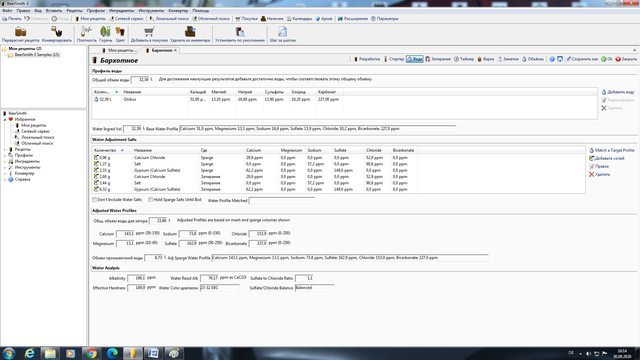Open the Наличие inventory view

(x=272, y=19)
